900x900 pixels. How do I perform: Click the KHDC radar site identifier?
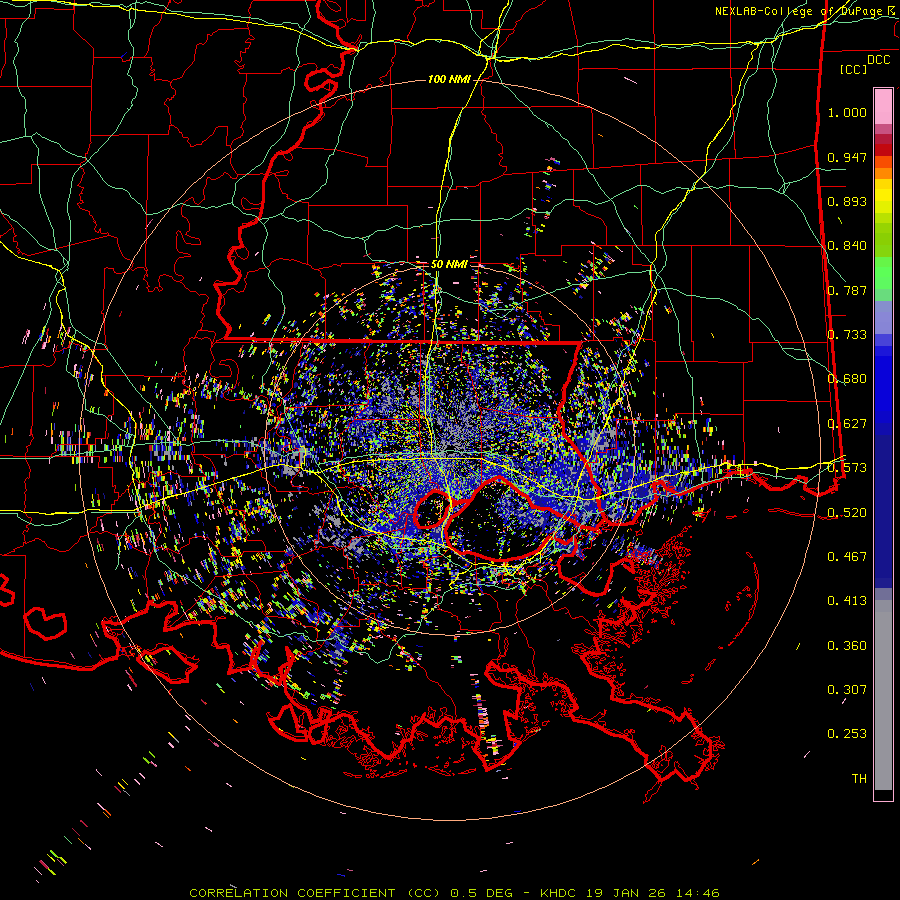(x=560, y=893)
